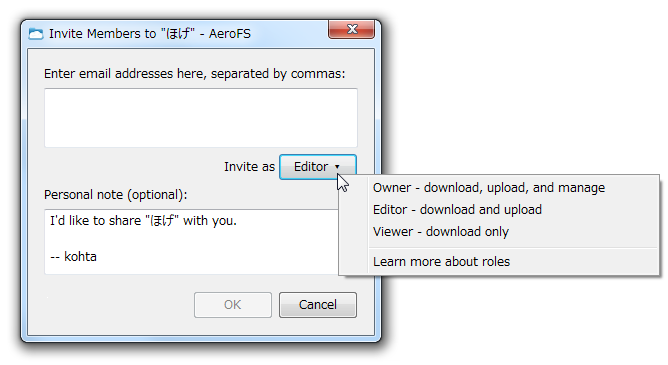This screenshot has height=365, width=668.
Task: Click the AeroFS name in window title
Action: pyautogui.click(x=230, y=34)
